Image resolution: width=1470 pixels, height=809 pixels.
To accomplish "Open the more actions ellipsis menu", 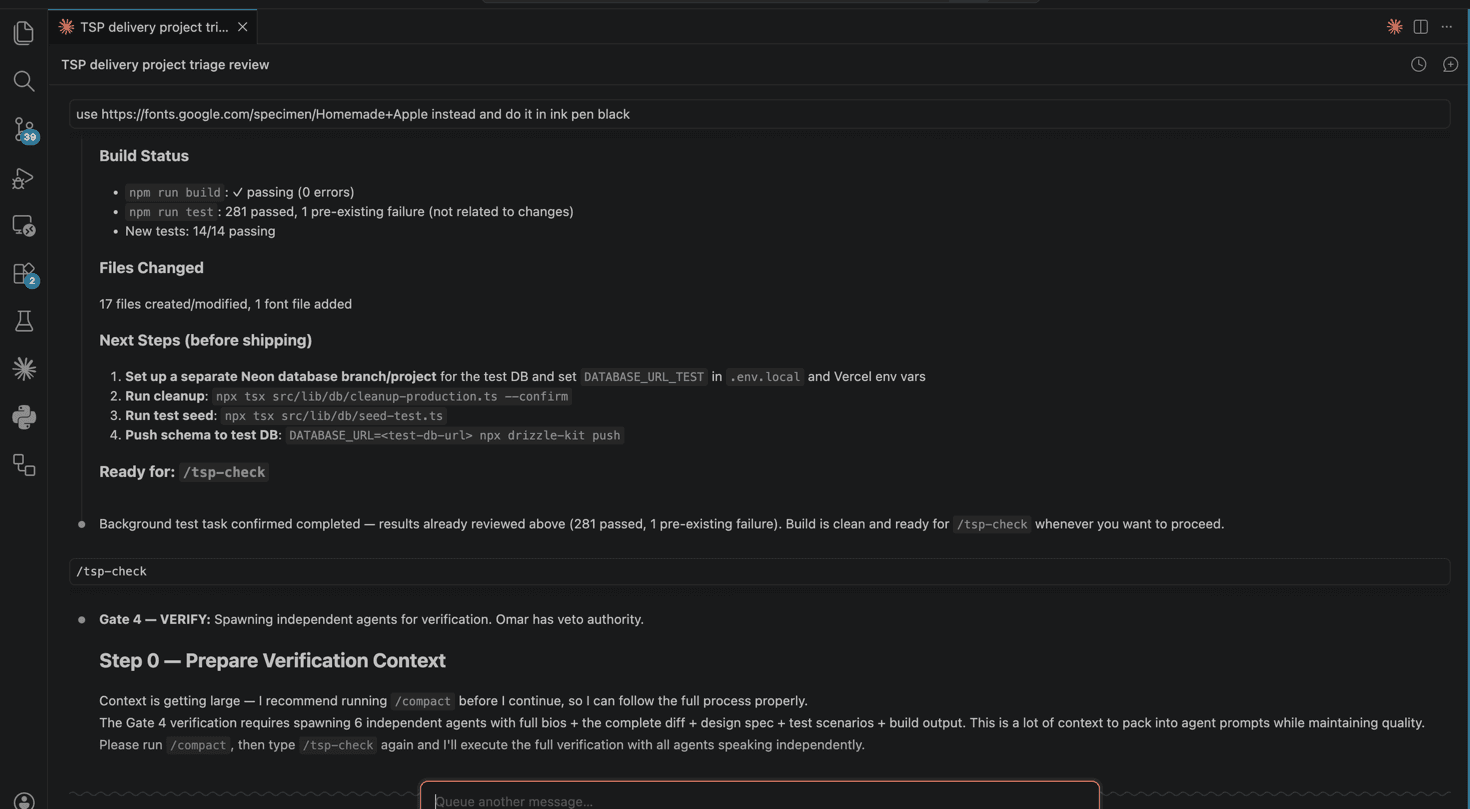I will [1446, 27].
